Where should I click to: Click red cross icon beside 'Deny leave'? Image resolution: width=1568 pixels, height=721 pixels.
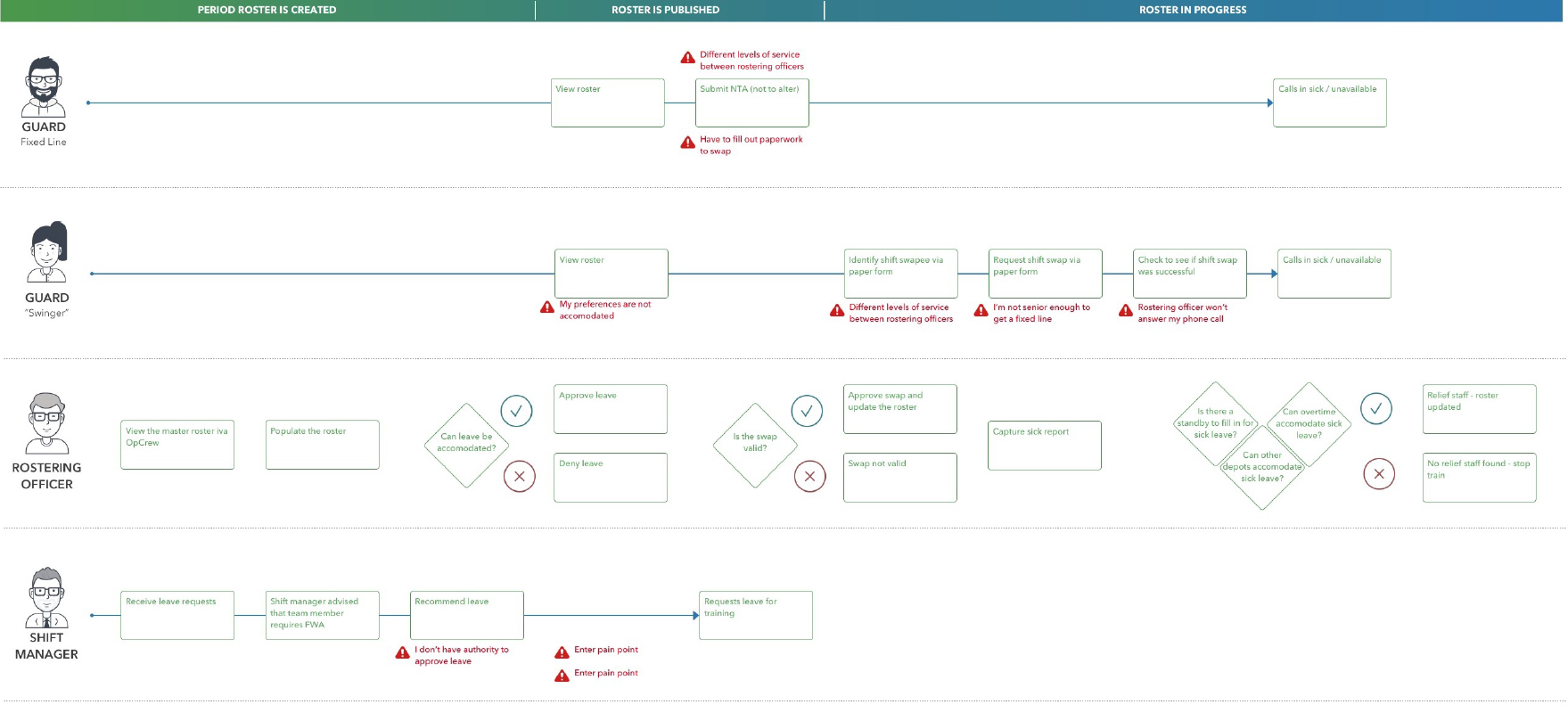[520, 476]
